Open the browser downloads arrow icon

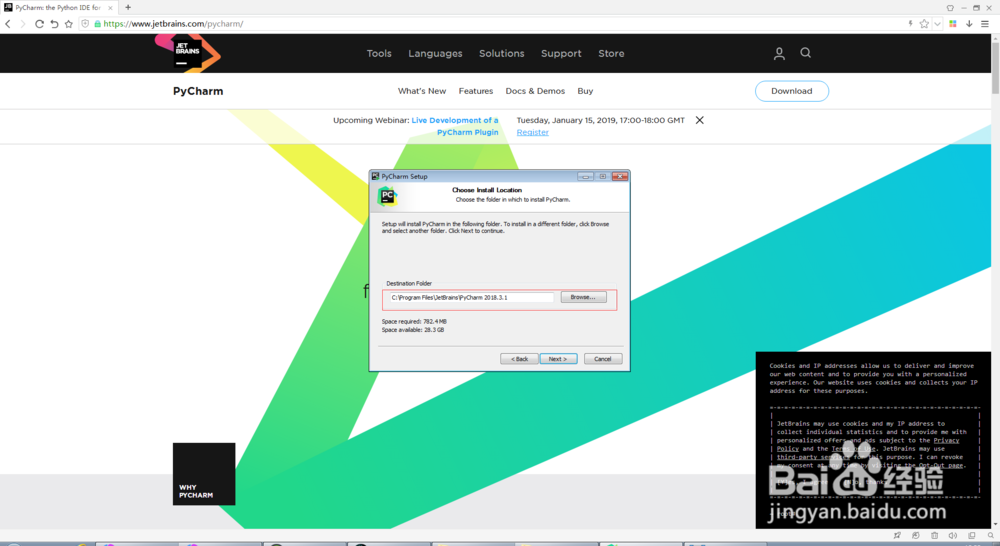(x=969, y=24)
